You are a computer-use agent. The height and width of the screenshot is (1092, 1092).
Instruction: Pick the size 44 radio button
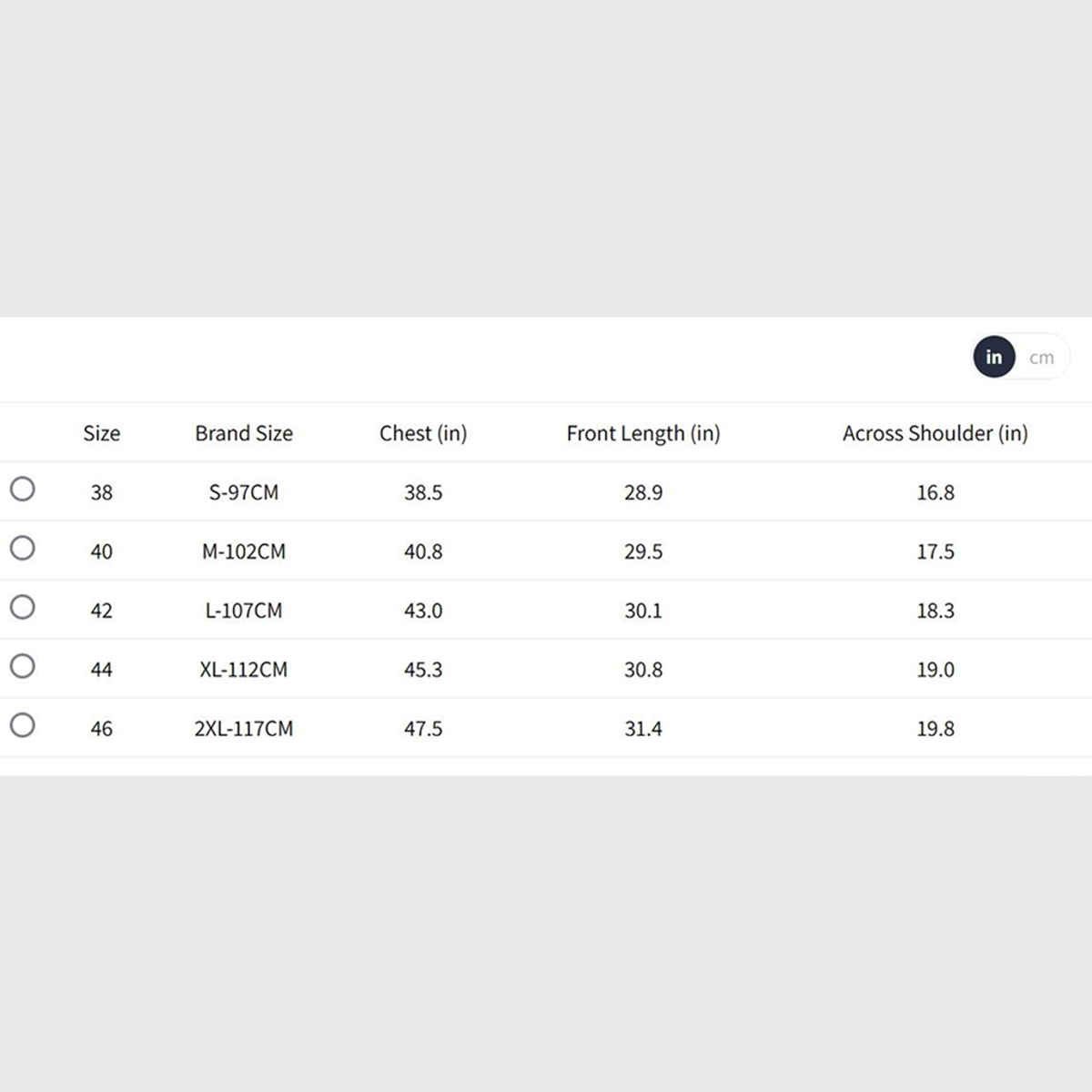pyautogui.click(x=23, y=666)
